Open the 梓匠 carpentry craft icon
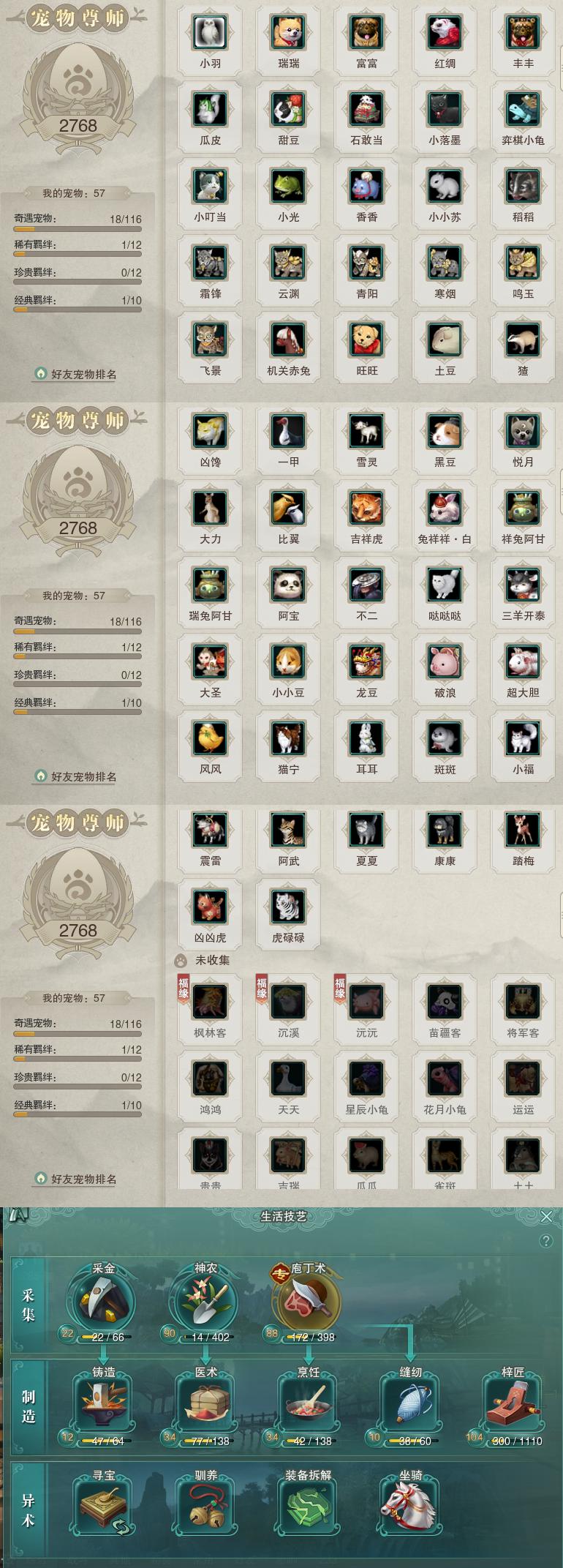 click(x=513, y=1403)
